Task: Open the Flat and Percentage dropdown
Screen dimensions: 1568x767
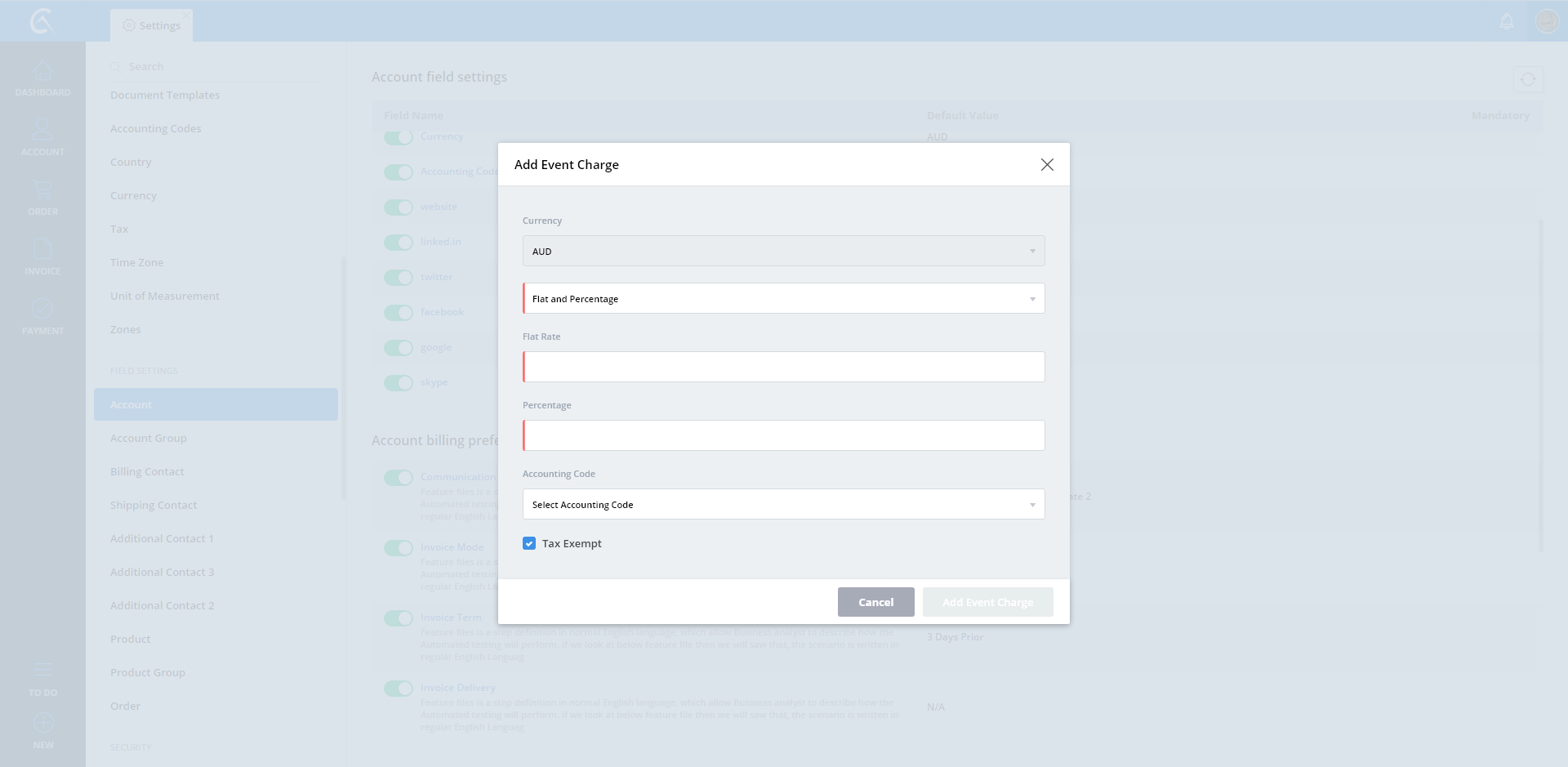Action: pyautogui.click(x=783, y=299)
